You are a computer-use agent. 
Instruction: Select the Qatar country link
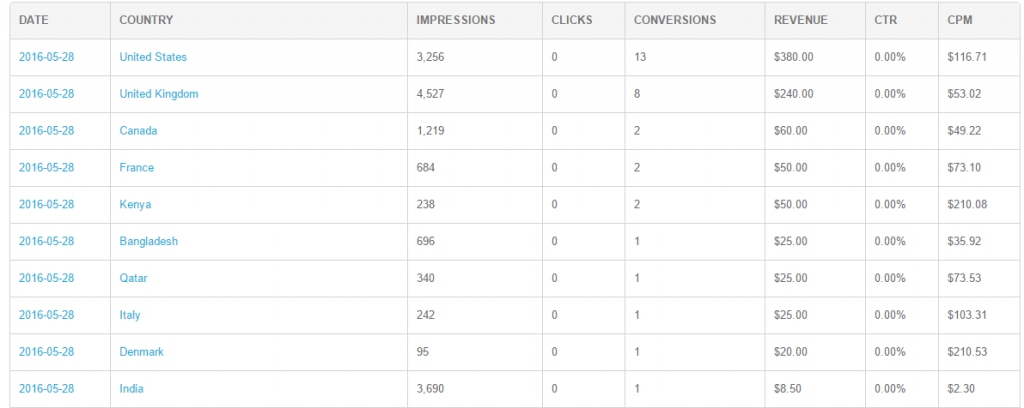[133, 278]
